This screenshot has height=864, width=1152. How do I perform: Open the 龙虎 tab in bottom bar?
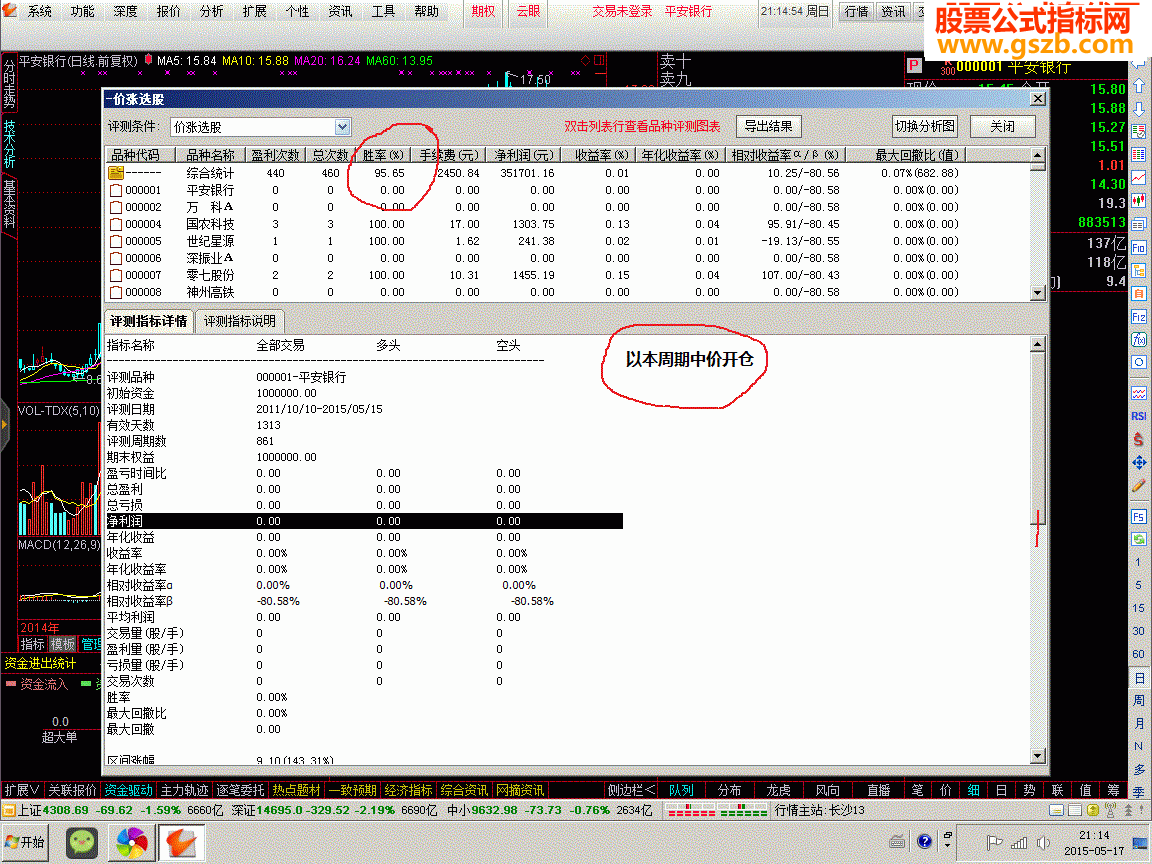(778, 791)
